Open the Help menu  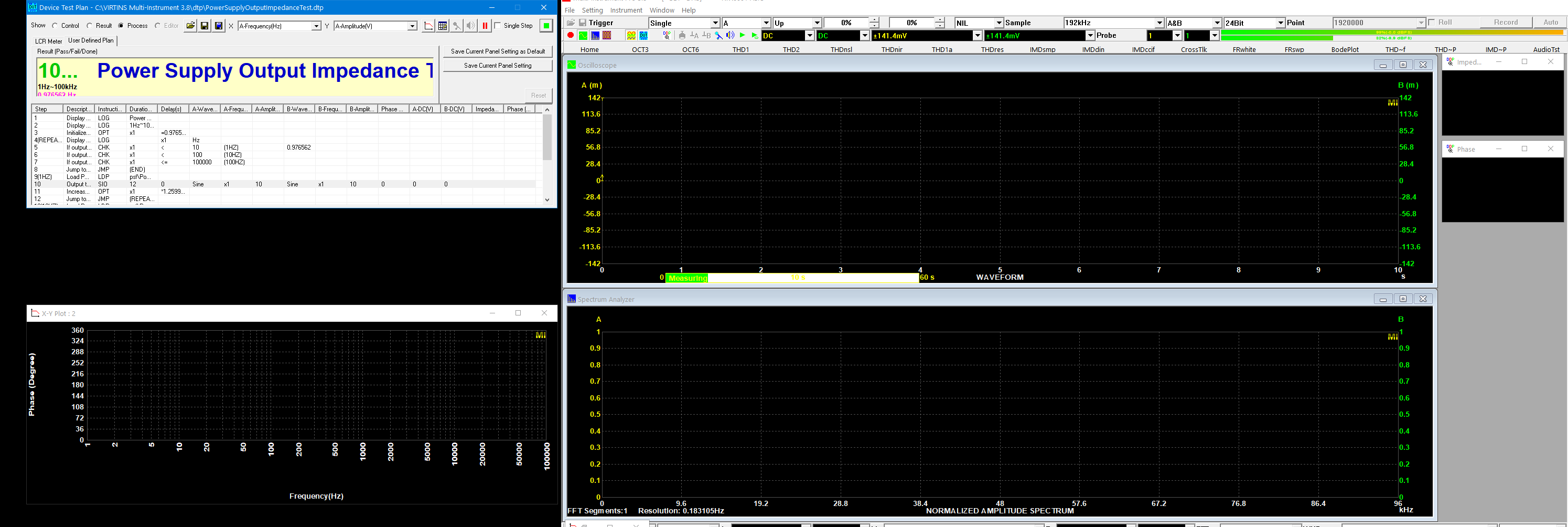(x=689, y=10)
